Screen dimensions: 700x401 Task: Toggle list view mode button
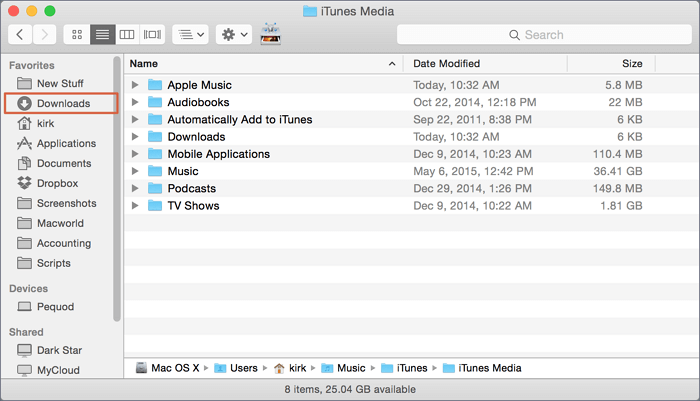click(x=102, y=35)
